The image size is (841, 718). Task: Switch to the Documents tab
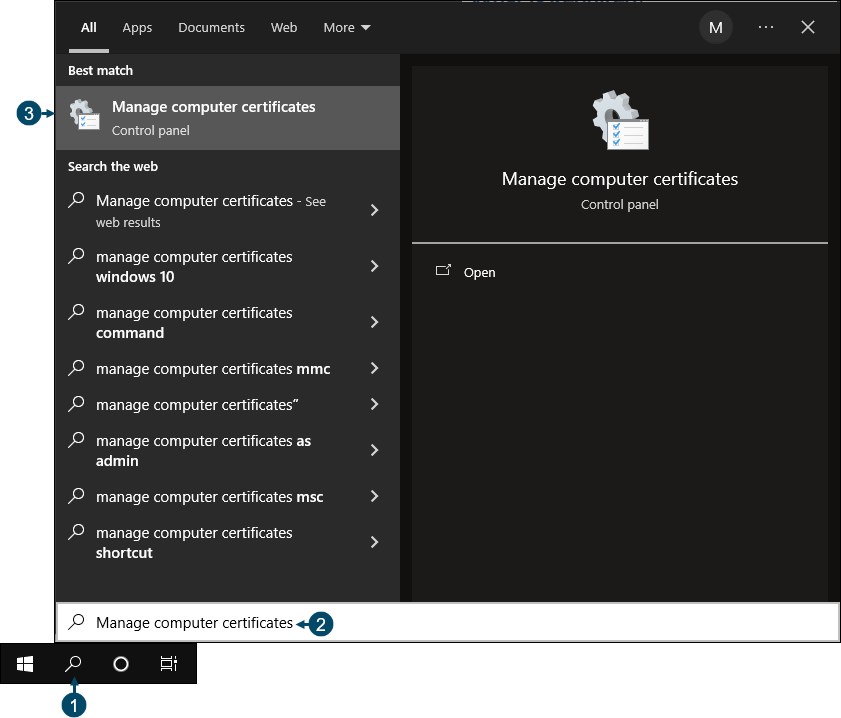pyautogui.click(x=211, y=27)
